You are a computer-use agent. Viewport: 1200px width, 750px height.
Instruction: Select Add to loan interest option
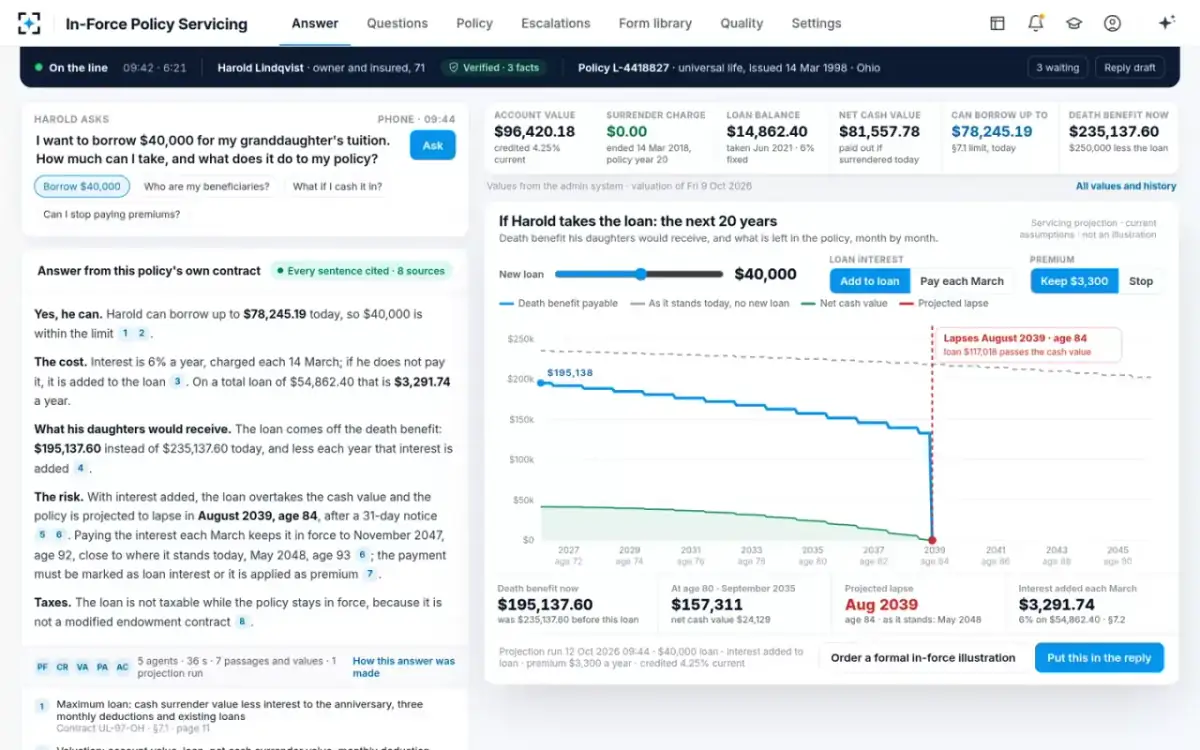click(870, 281)
